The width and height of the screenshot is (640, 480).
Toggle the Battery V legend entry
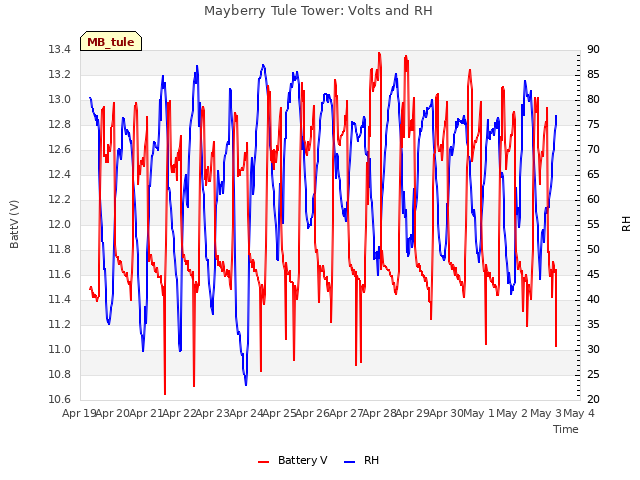[292, 460]
